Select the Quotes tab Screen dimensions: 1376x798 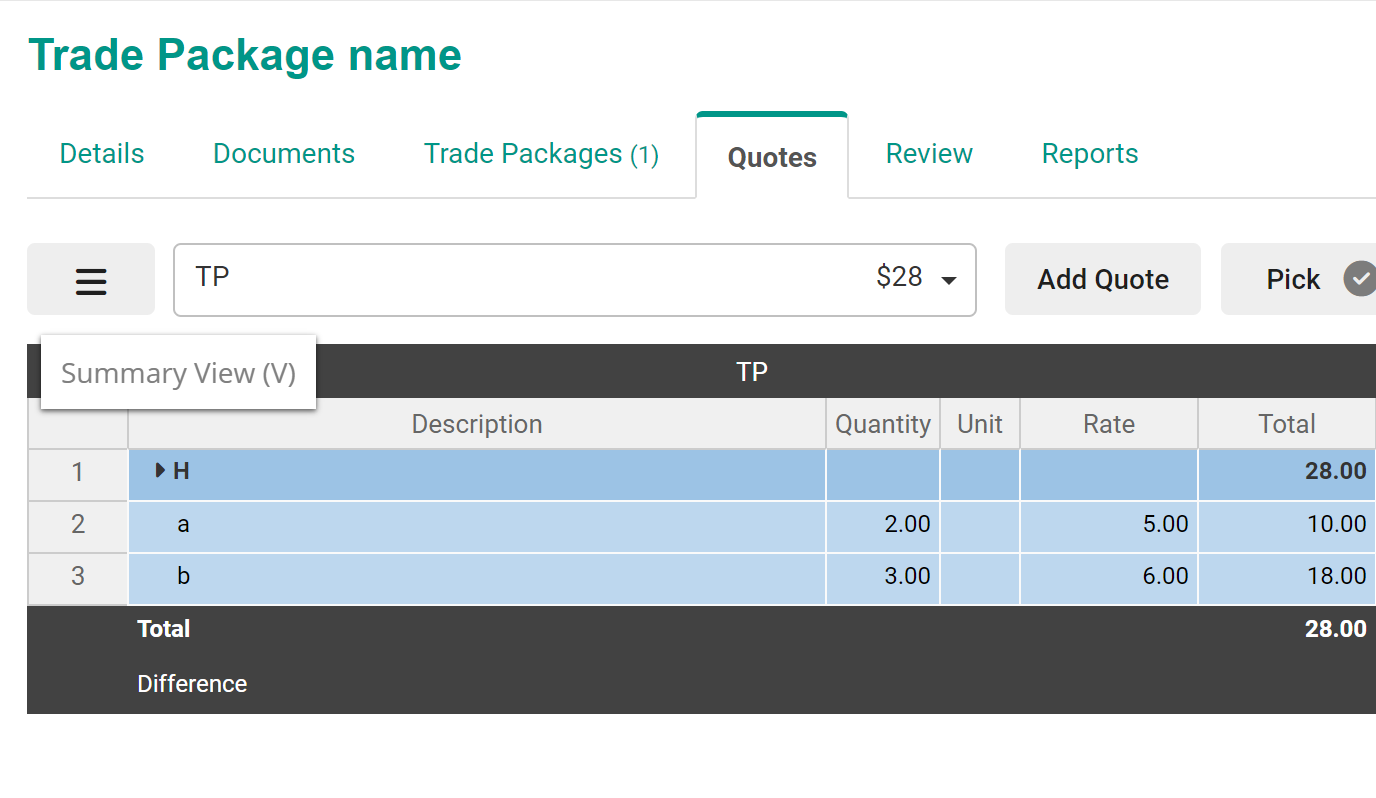[772, 157]
